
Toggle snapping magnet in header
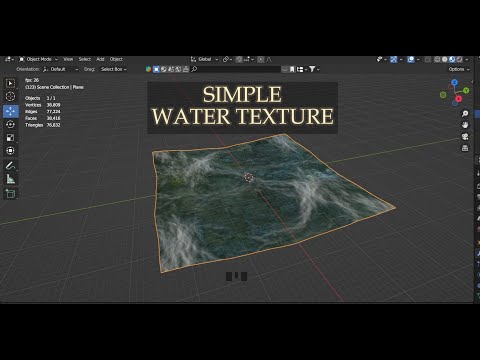239,59
